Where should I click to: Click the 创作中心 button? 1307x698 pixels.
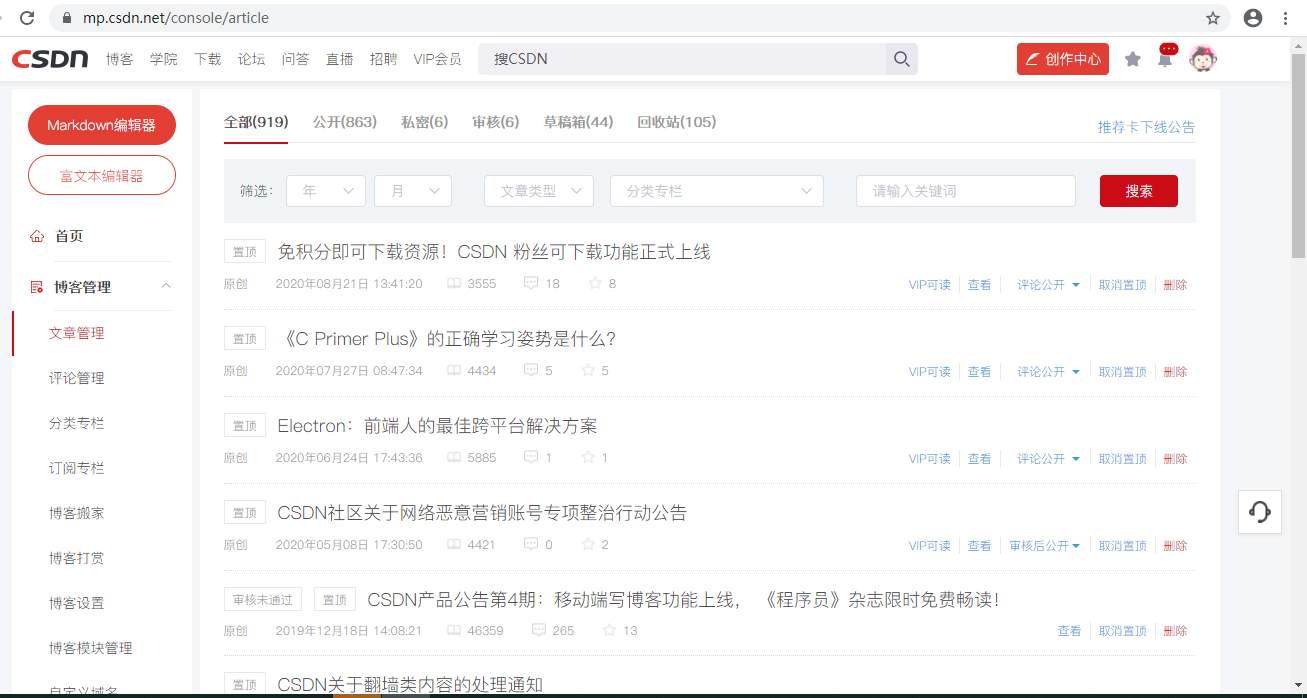click(x=1063, y=59)
